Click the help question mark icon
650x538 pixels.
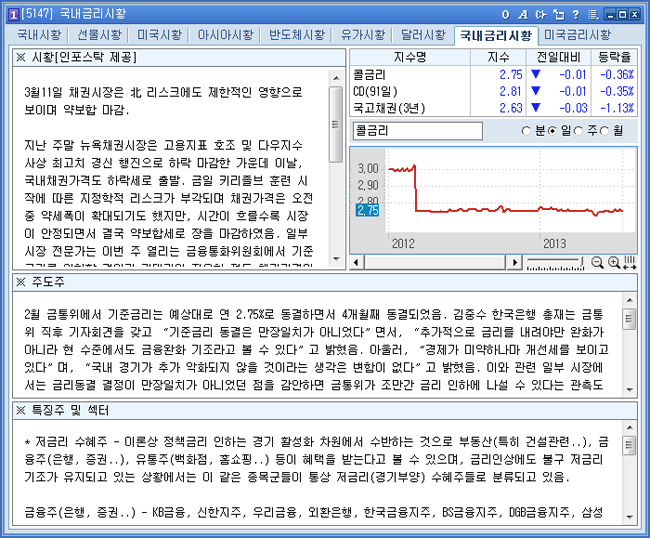pyautogui.click(x=575, y=13)
